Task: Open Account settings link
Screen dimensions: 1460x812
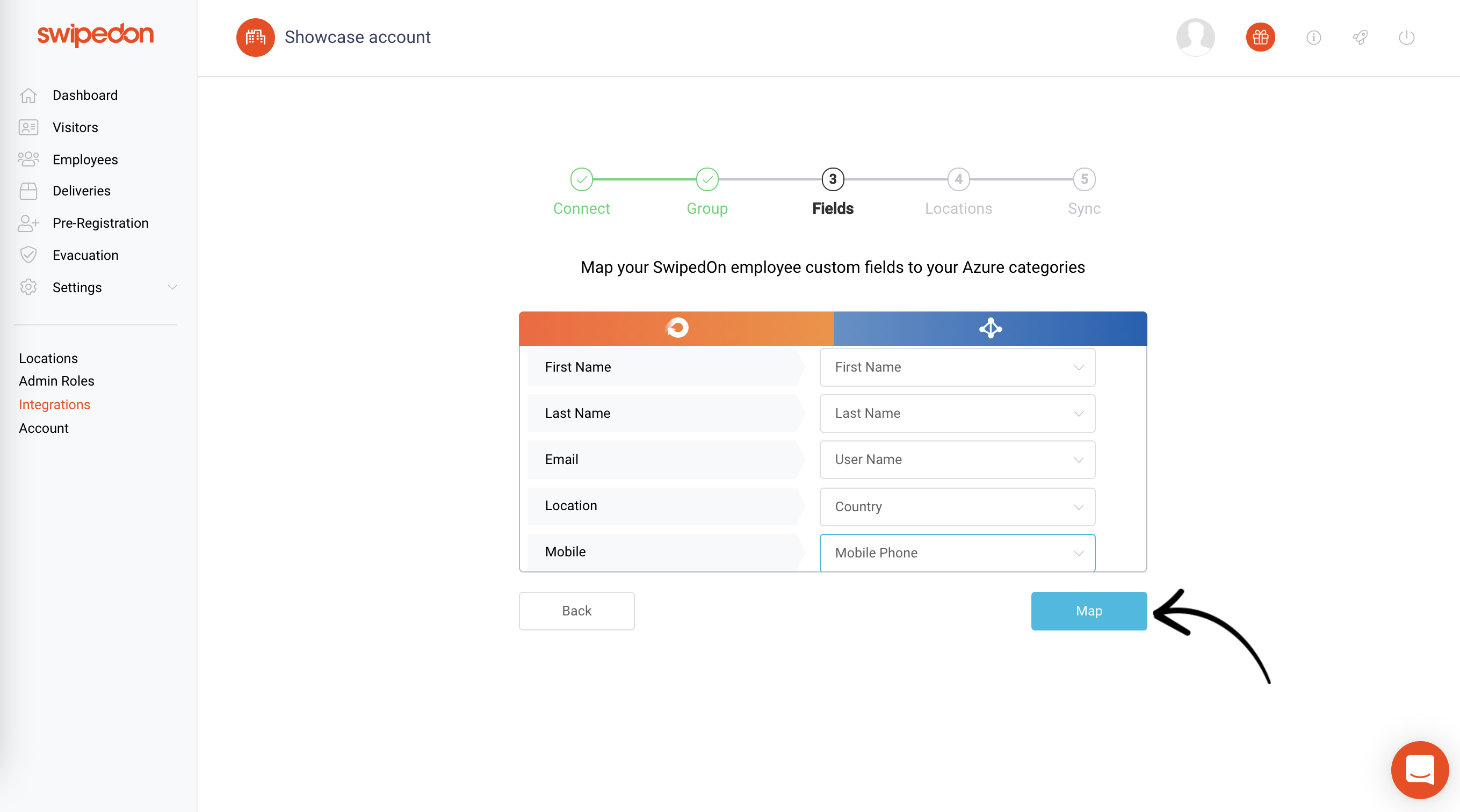Action: (44, 429)
